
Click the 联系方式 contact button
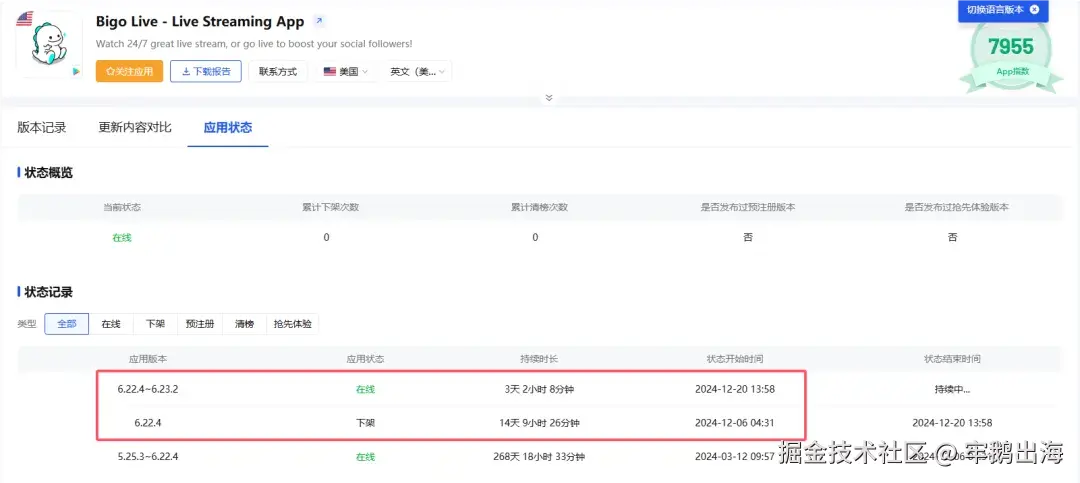point(278,71)
